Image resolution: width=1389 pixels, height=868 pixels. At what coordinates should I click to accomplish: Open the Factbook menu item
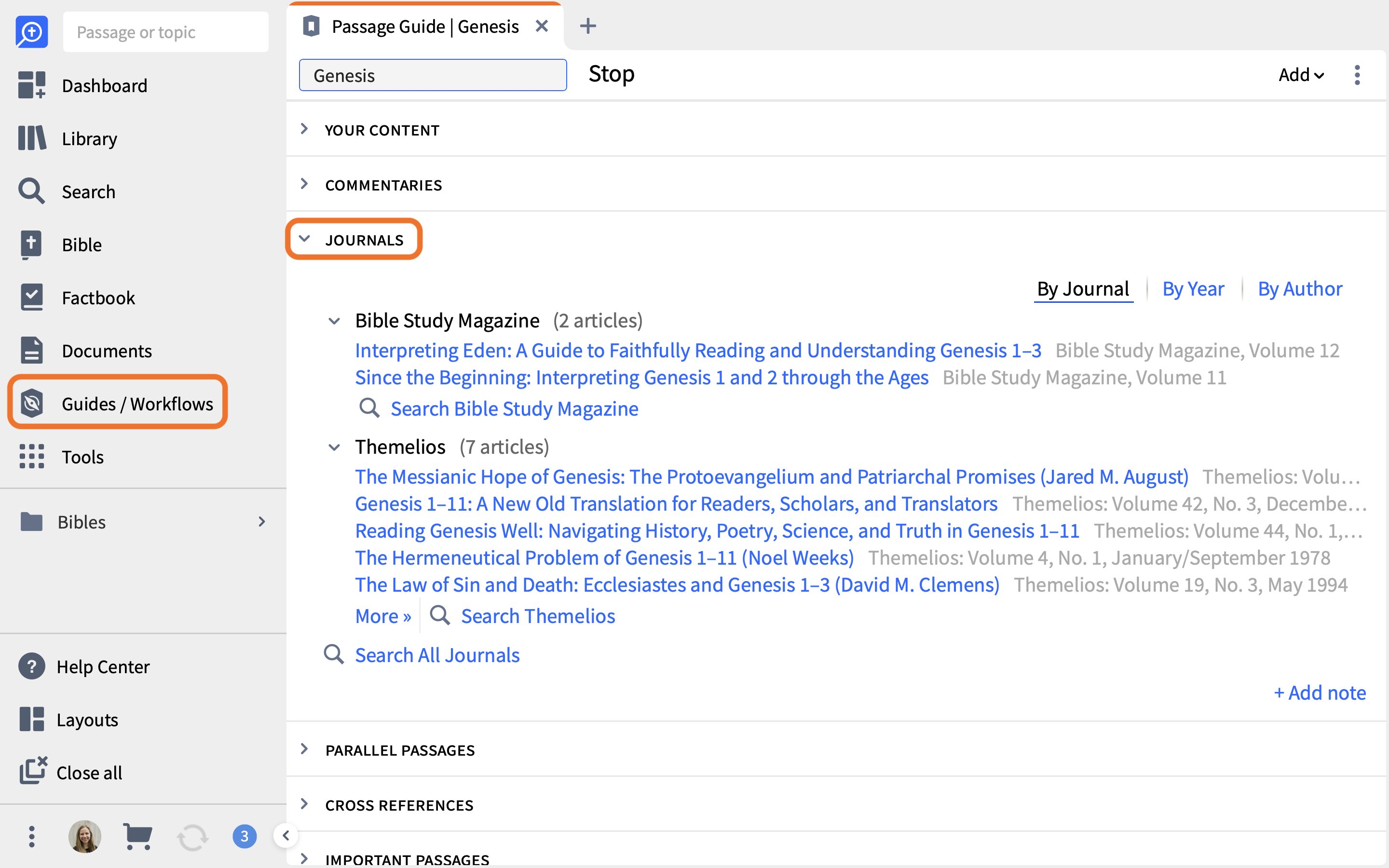[98, 298]
